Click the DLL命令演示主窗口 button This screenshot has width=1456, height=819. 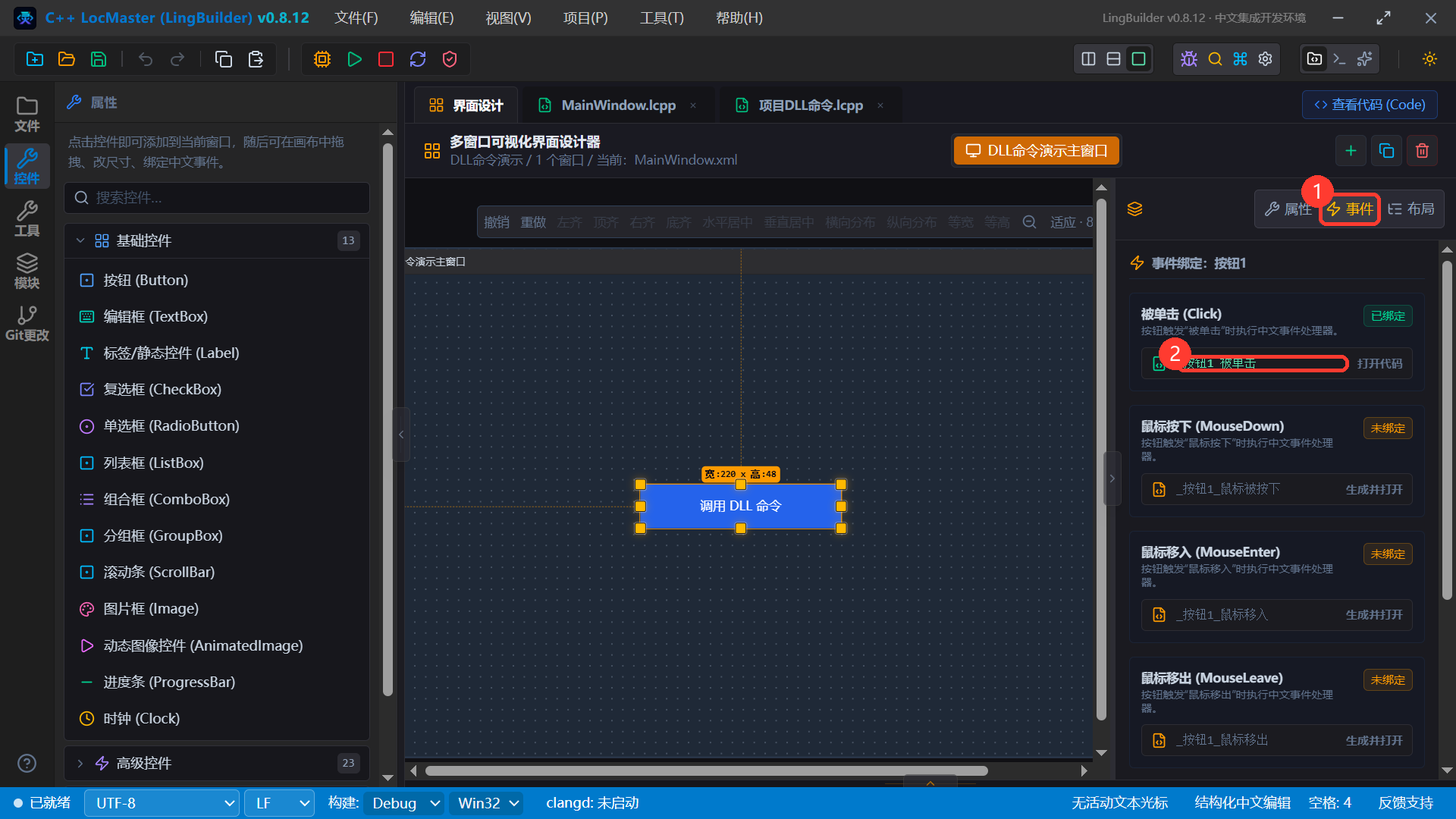pos(1037,151)
